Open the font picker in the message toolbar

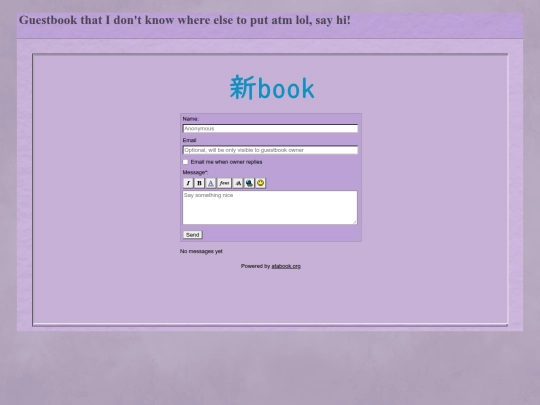point(224,183)
